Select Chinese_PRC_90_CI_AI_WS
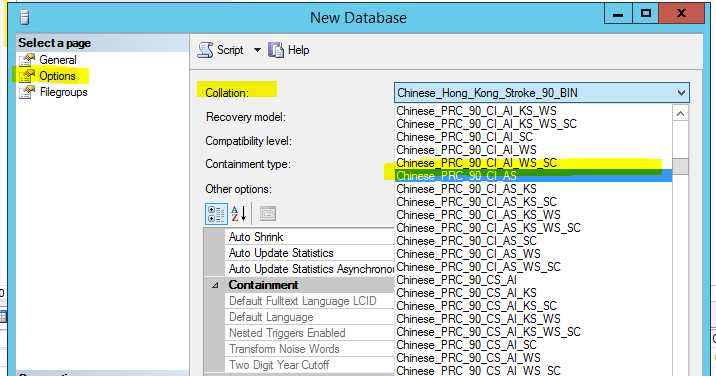The height and width of the screenshot is (376, 716). pyautogui.click(x=533, y=150)
